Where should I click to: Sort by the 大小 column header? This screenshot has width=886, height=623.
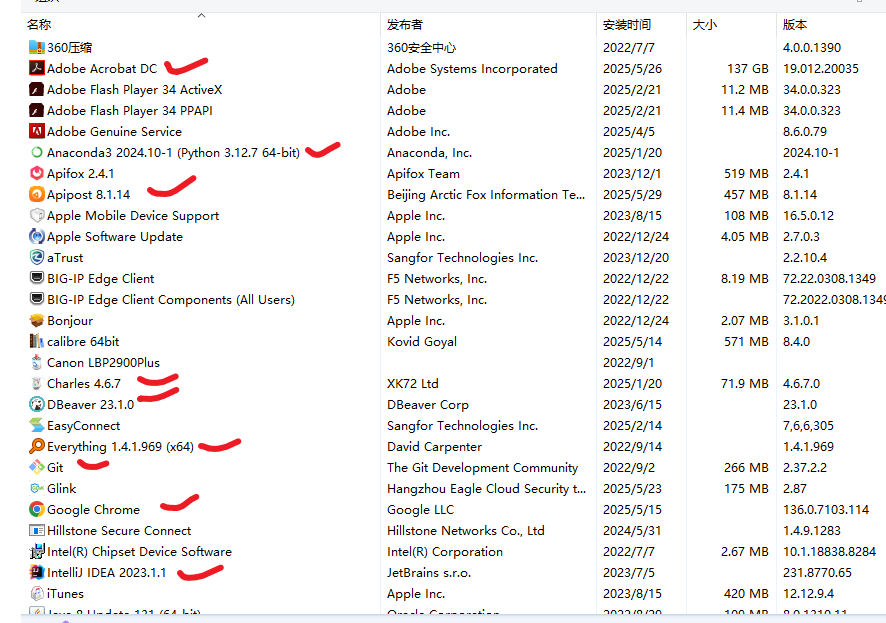705,24
